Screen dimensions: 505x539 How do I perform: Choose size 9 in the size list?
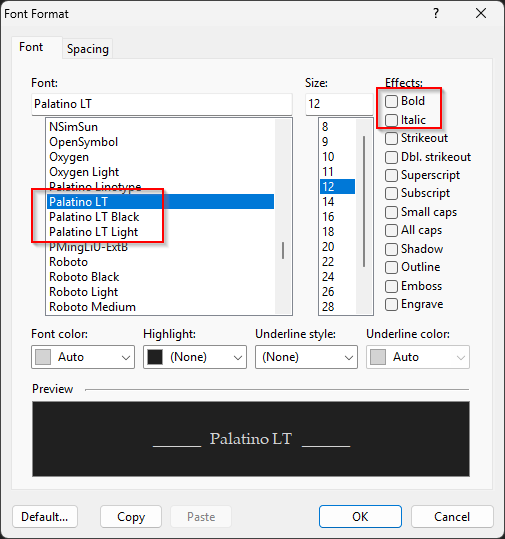pos(338,142)
